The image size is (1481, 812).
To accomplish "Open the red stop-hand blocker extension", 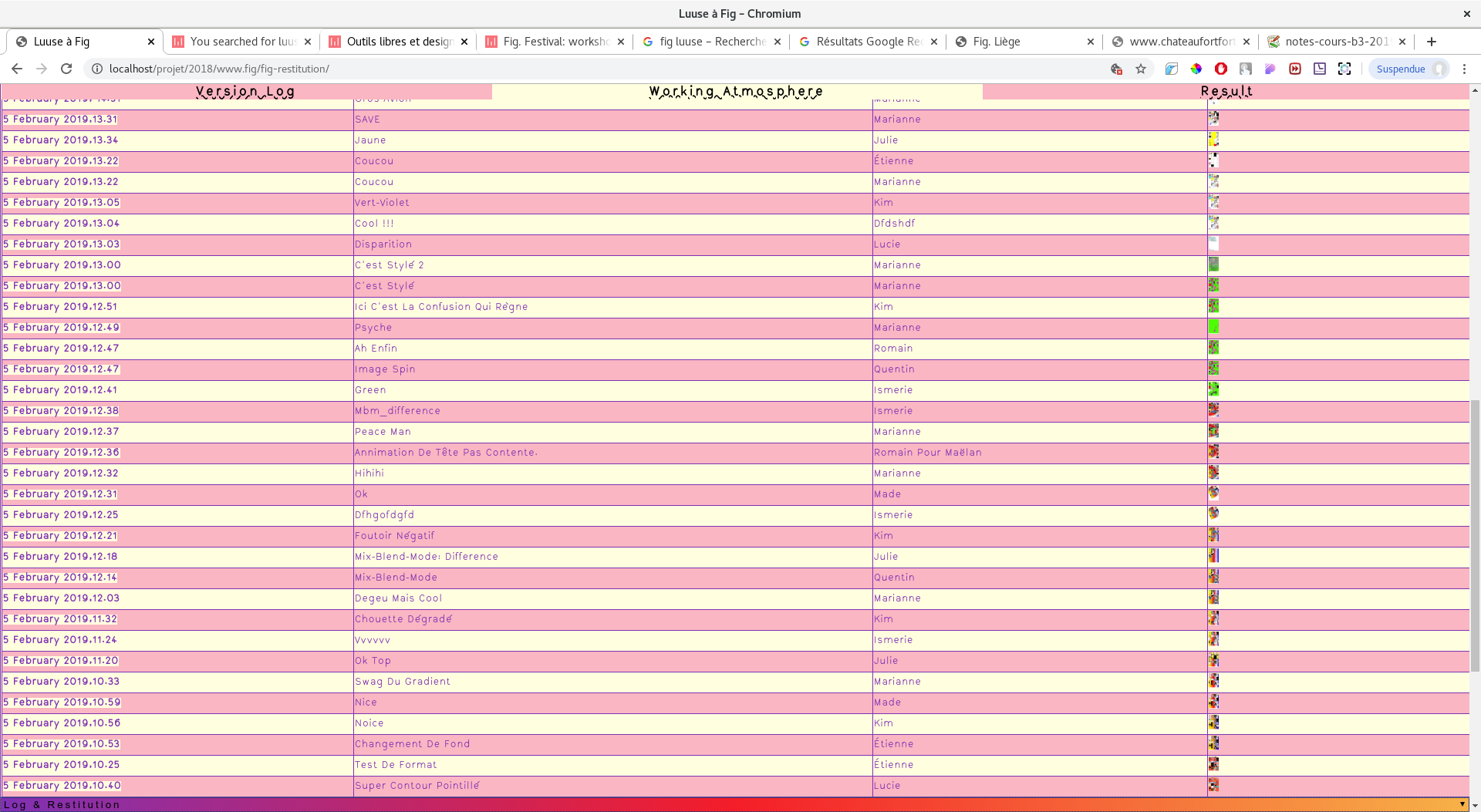I will [x=1220, y=69].
